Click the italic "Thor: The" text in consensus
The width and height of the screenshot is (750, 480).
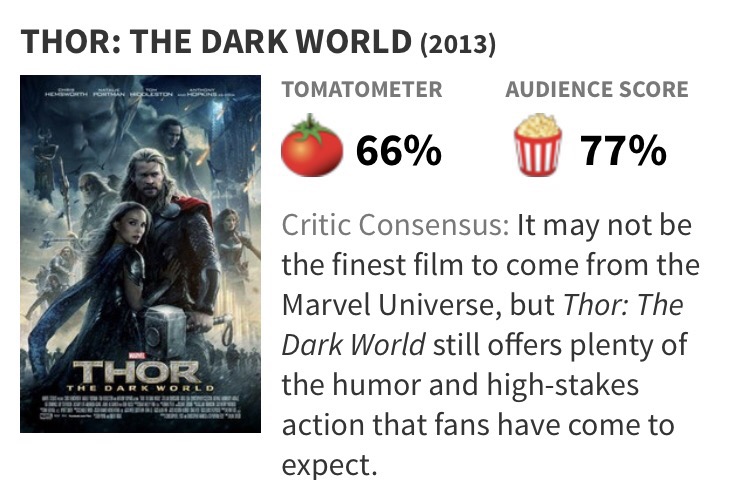click(623, 305)
